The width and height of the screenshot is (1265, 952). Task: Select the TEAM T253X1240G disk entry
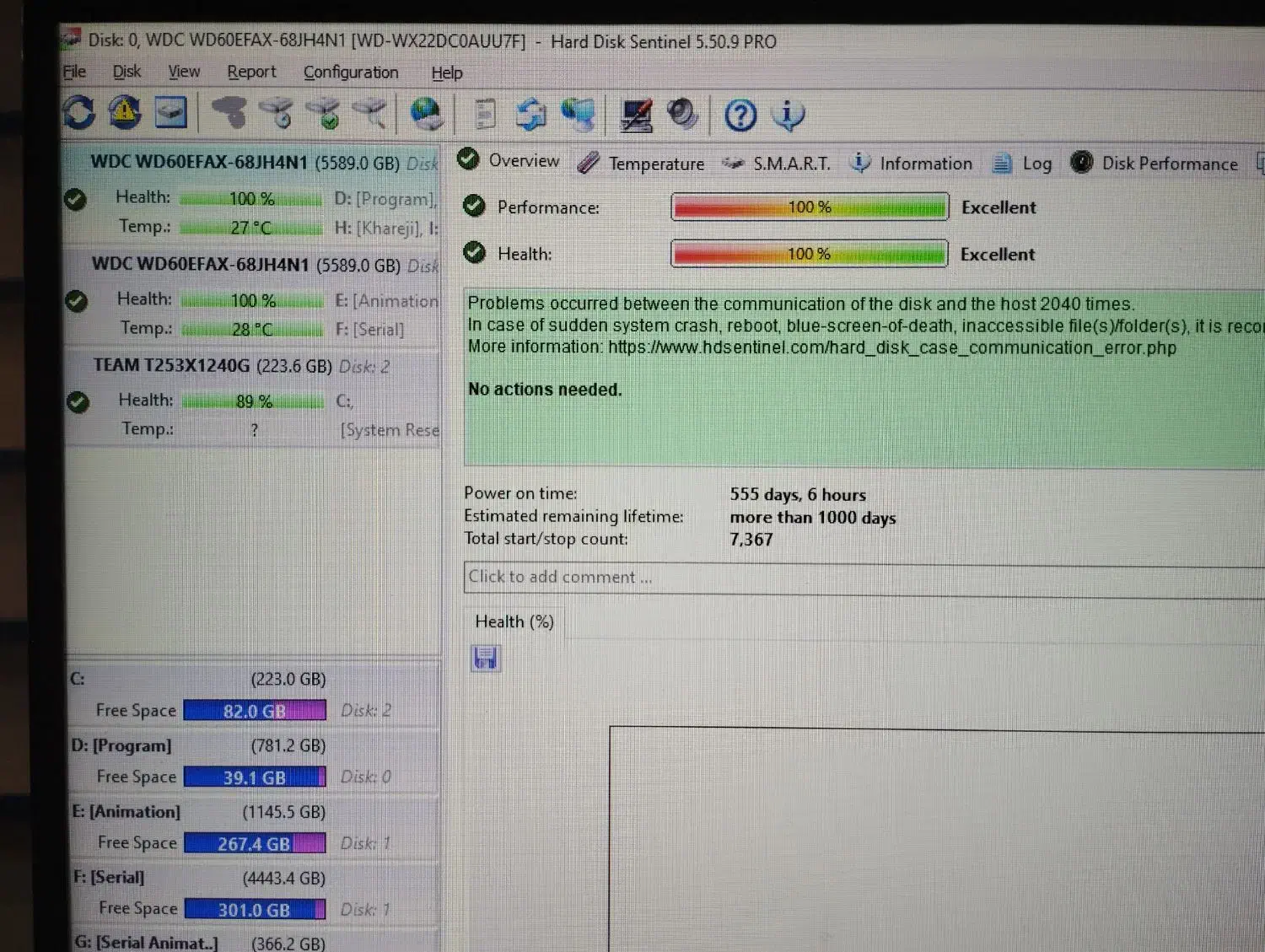(x=253, y=397)
